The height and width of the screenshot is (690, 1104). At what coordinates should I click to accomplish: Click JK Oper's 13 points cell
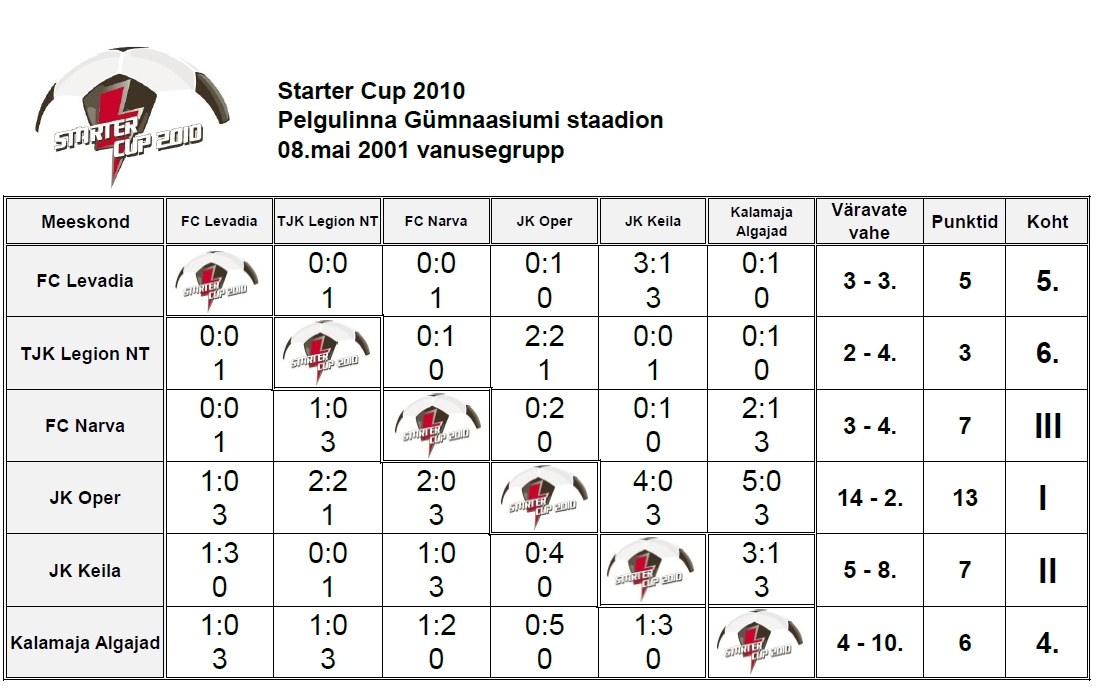(965, 498)
